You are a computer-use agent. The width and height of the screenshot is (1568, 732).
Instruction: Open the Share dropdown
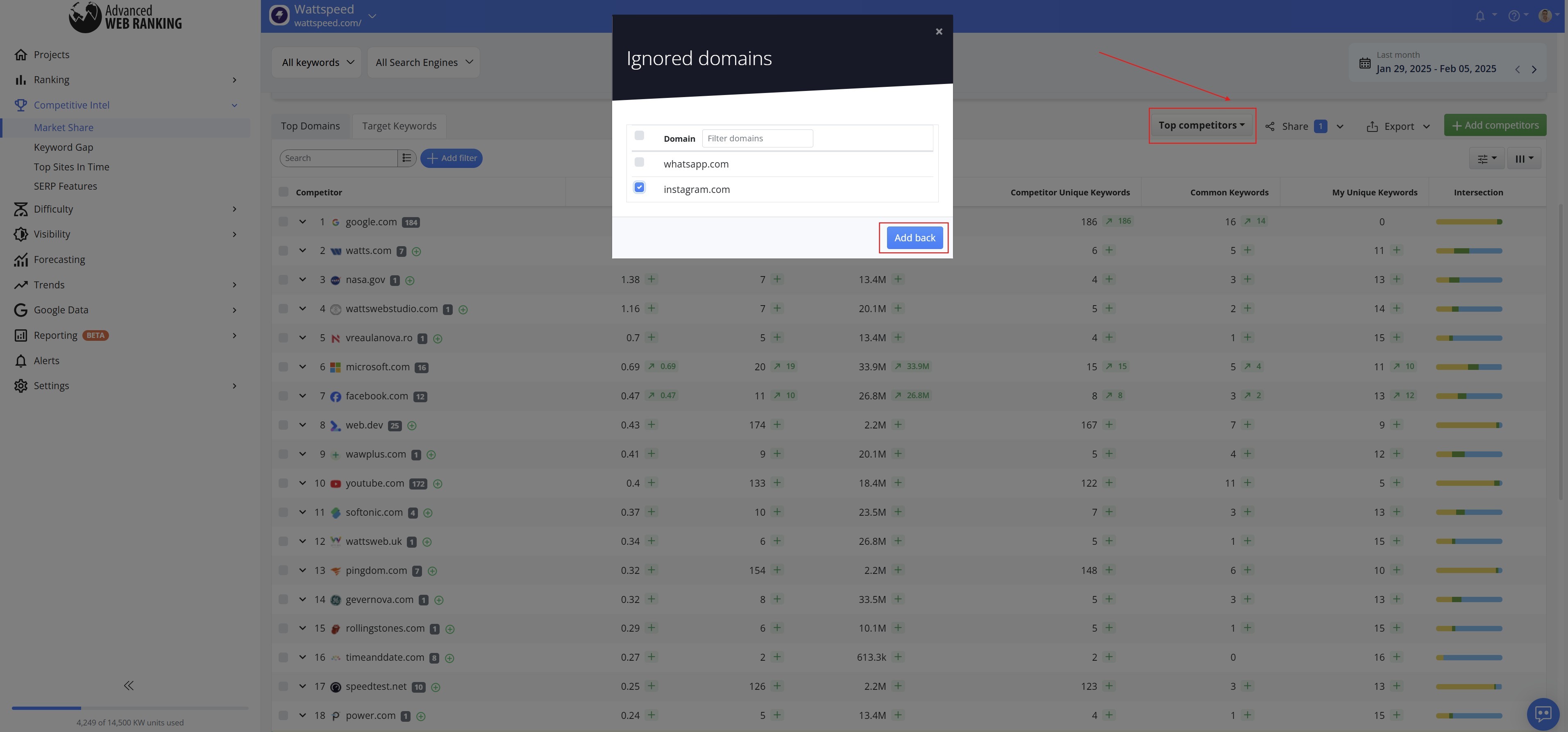pyautogui.click(x=1305, y=126)
